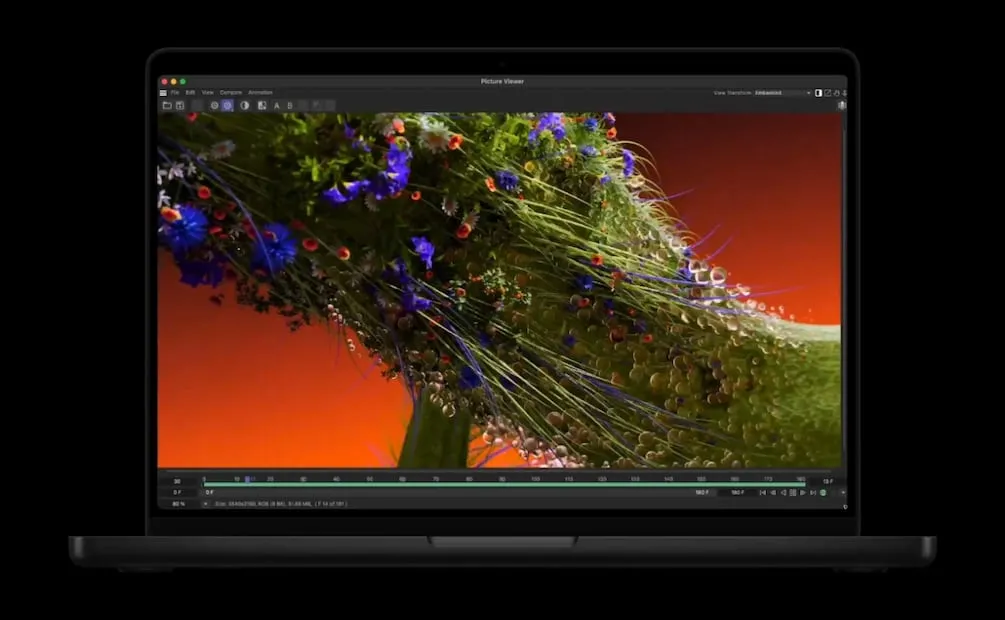This screenshot has width=1005, height=620.
Task: Open the View menu
Action: [x=208, y=92]
